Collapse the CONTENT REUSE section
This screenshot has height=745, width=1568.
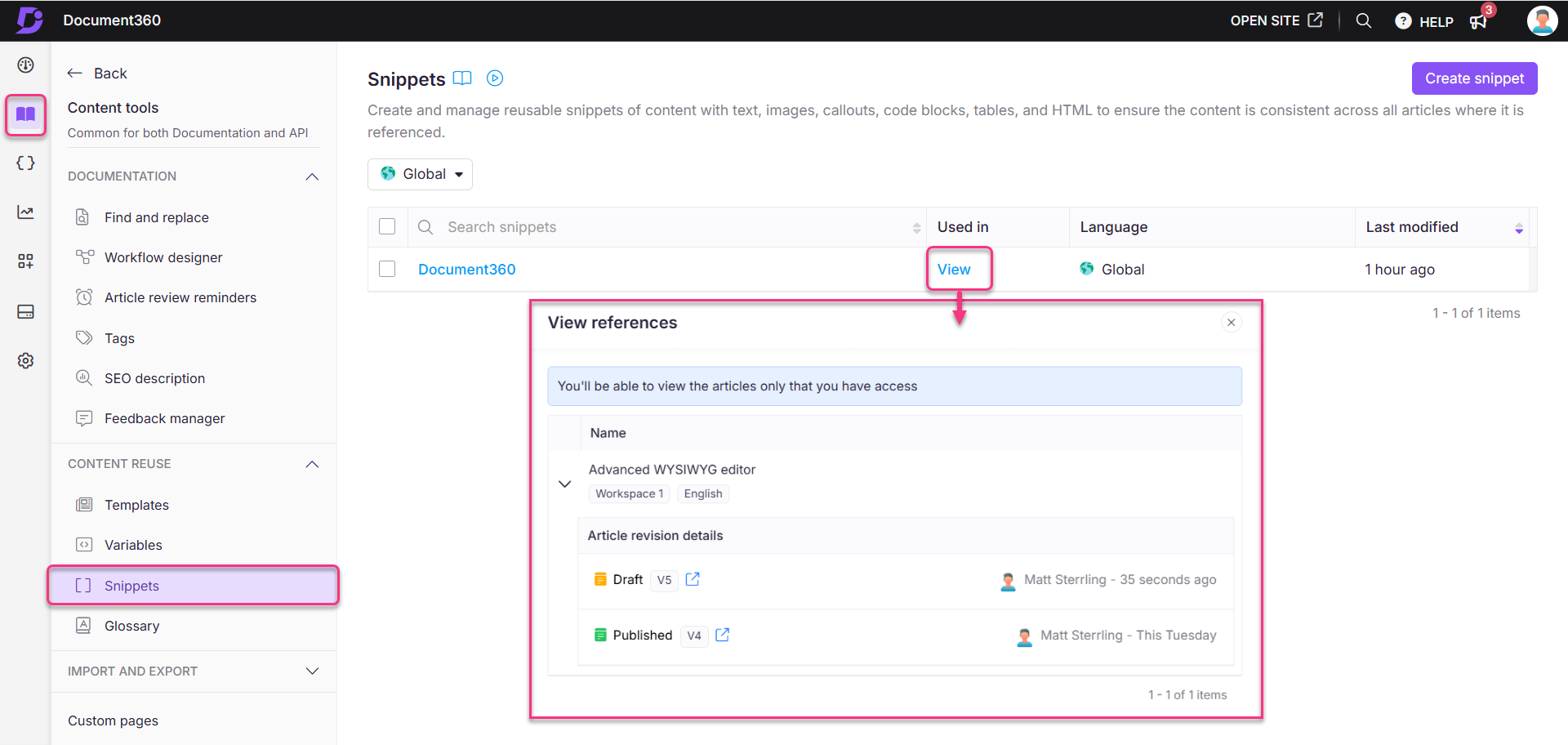(x=312, y=464)
